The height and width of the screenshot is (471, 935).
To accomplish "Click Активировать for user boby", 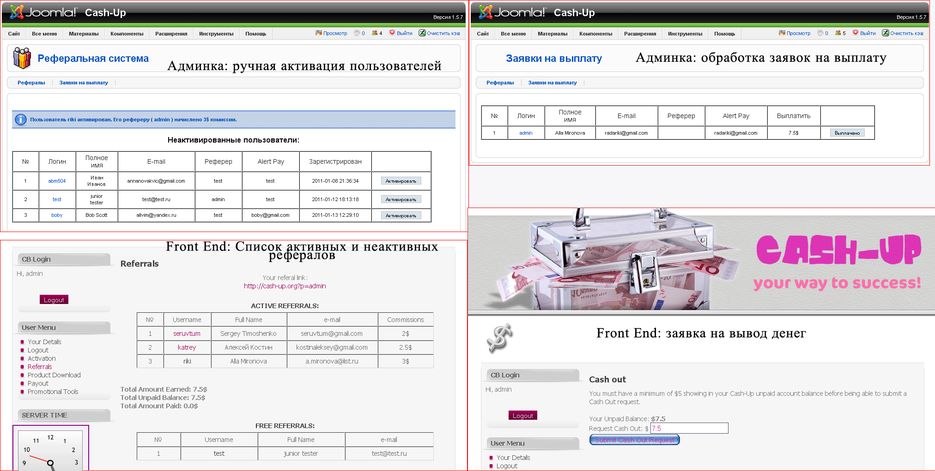I will 401,215.
